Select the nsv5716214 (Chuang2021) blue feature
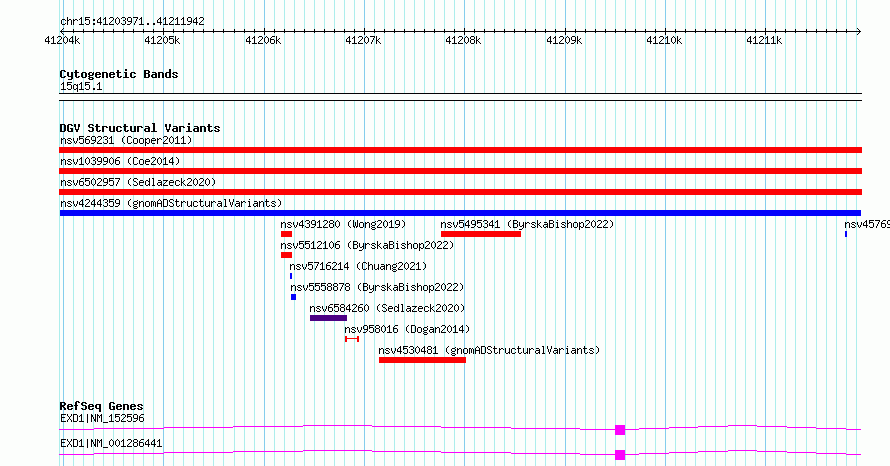The image size is (890, 466). tap(291, 276)
